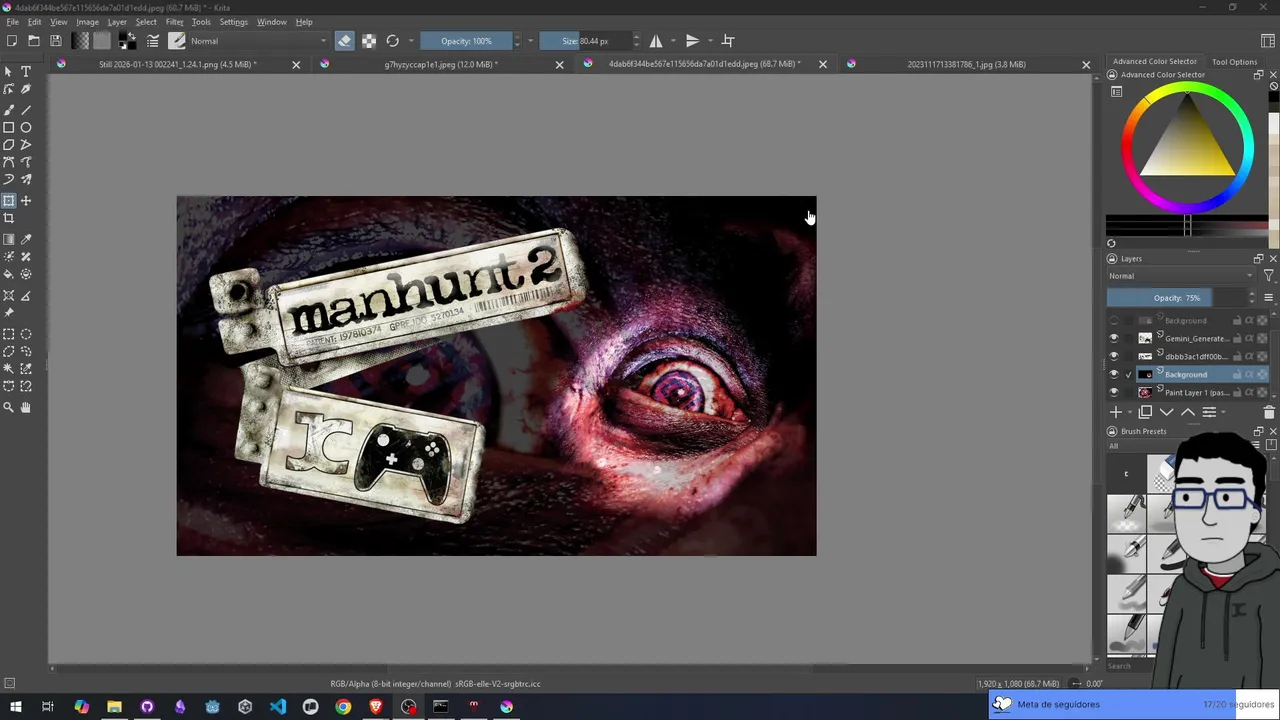Move the layer down in stack
The width and height of the screenshot is (1280, 720).
pos(1166,412)
